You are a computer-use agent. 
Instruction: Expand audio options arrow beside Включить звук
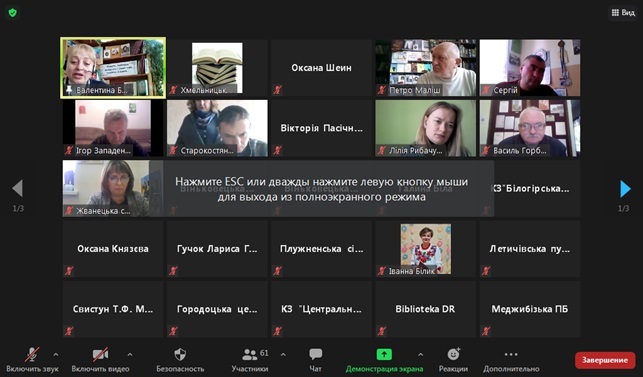pos(56,354)
